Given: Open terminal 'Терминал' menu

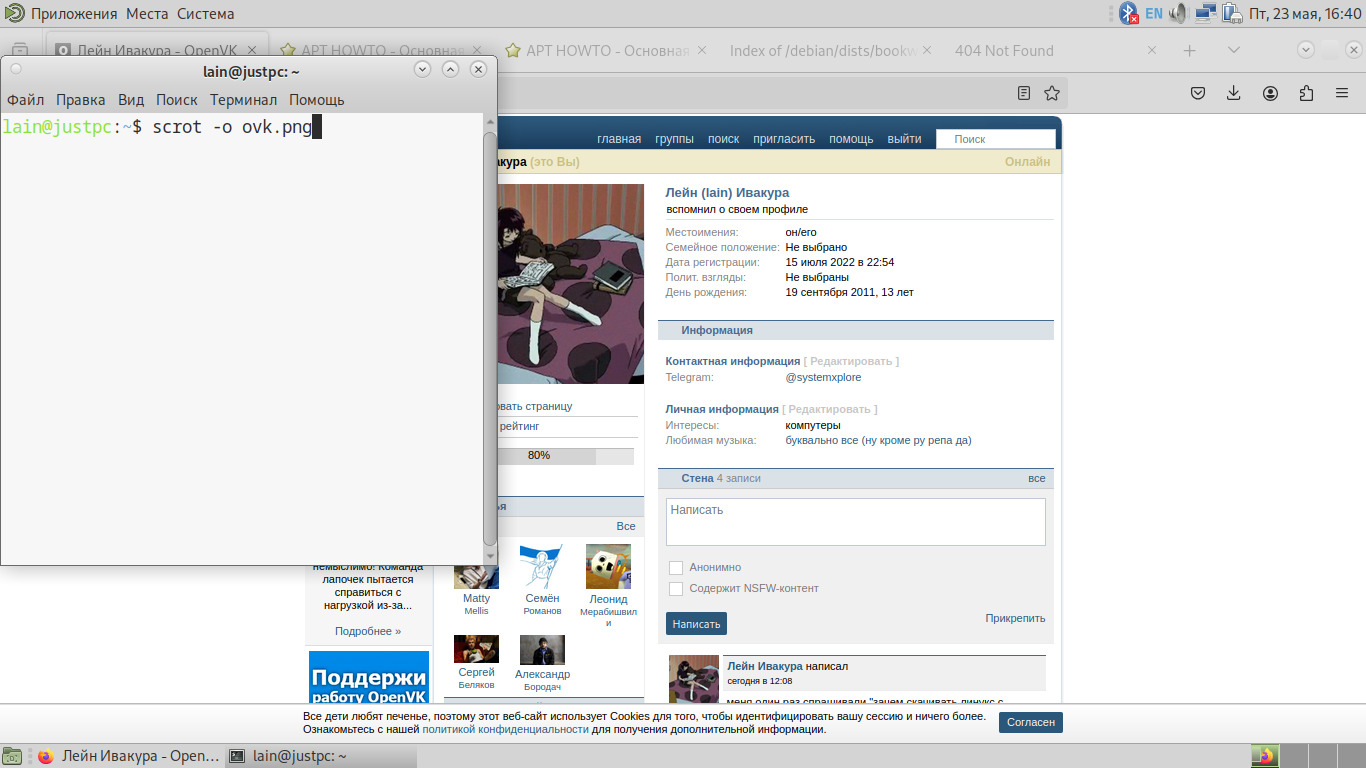Looking at the screenshot, I should (243, 100).
